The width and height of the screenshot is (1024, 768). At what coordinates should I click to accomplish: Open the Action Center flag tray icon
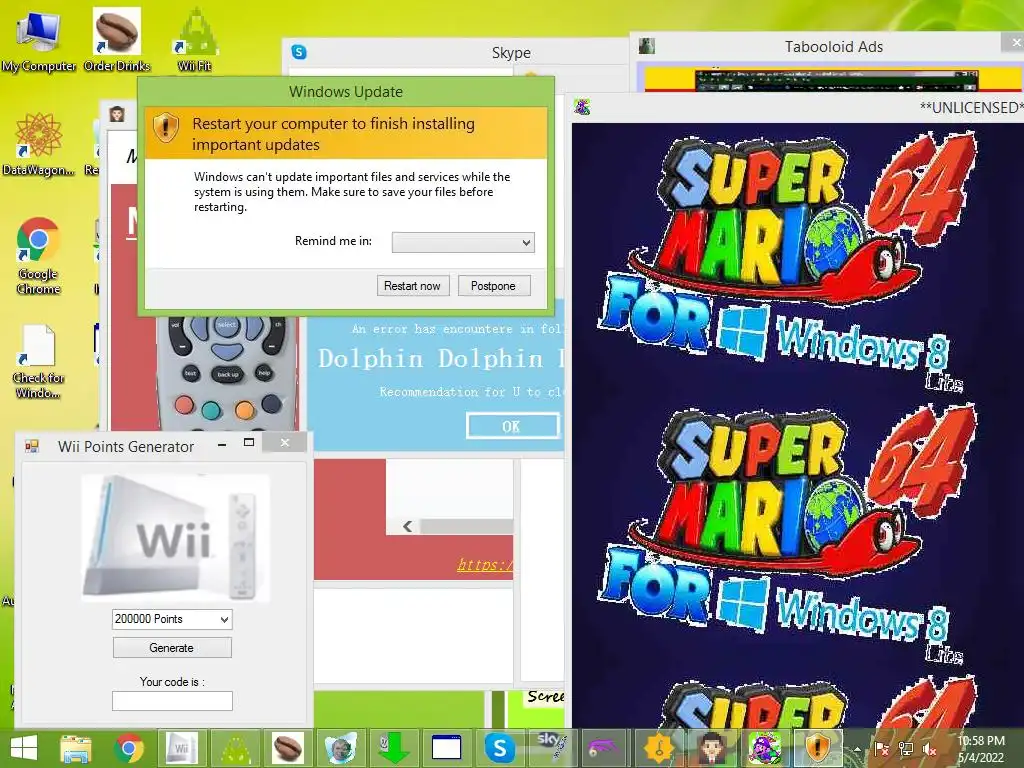[881, 750]
